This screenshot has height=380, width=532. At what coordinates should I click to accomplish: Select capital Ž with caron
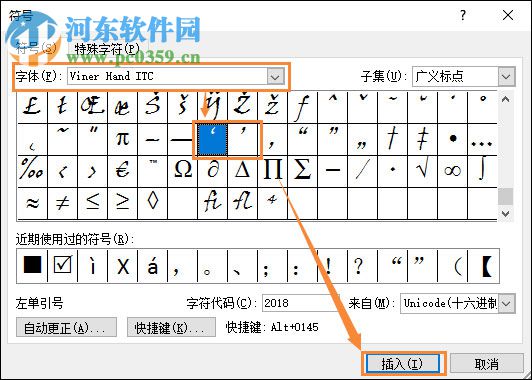(242, 107)
